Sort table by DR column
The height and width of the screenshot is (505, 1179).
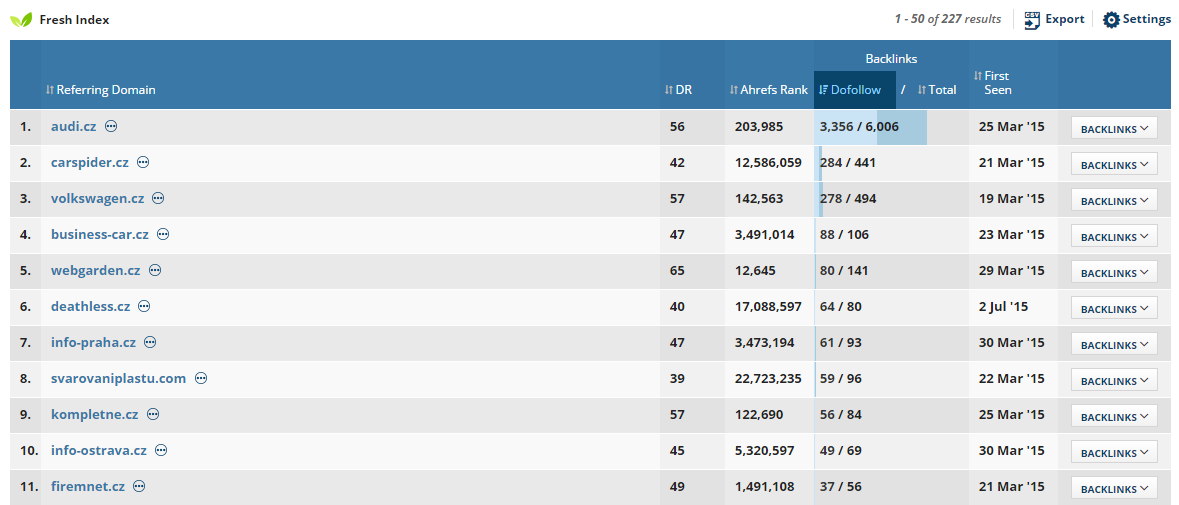678,90
